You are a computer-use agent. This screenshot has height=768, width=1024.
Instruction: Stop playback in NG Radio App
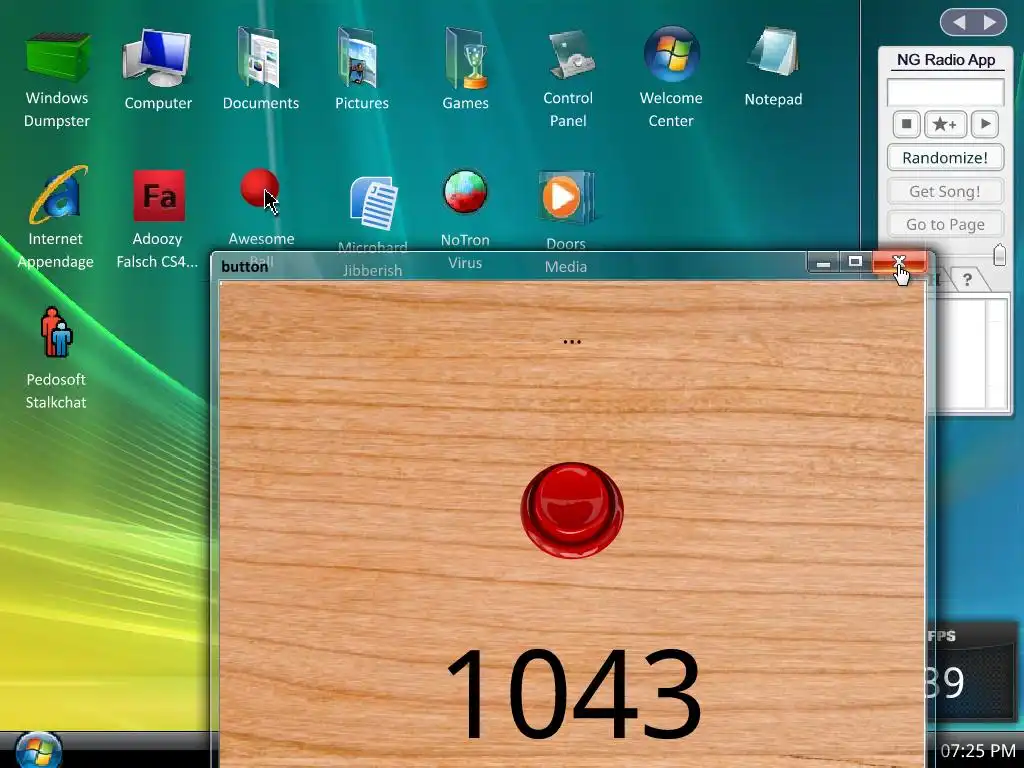[906, 124]
